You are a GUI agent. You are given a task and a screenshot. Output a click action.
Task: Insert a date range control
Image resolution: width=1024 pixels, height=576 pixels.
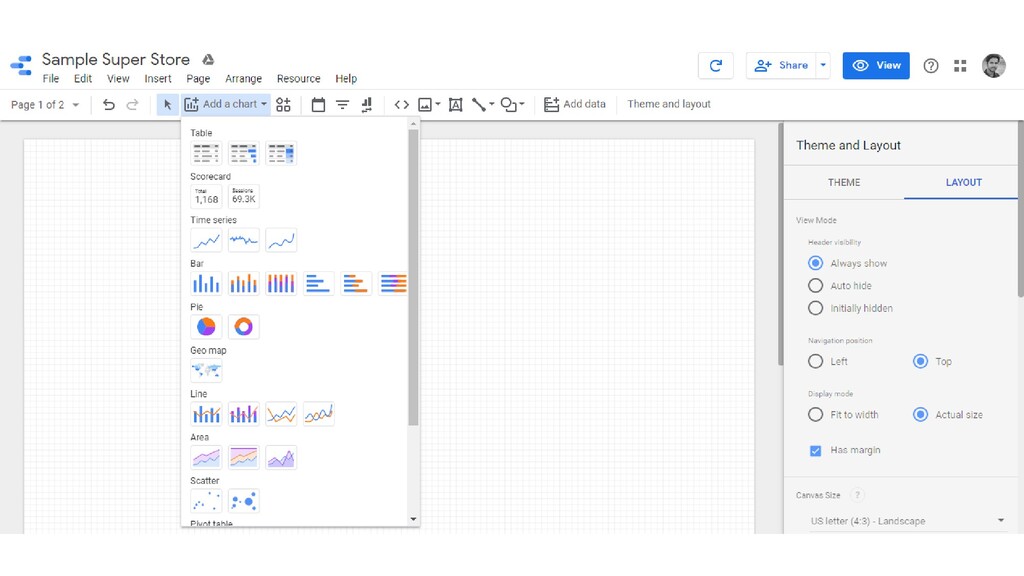click(x=318, y=104)
